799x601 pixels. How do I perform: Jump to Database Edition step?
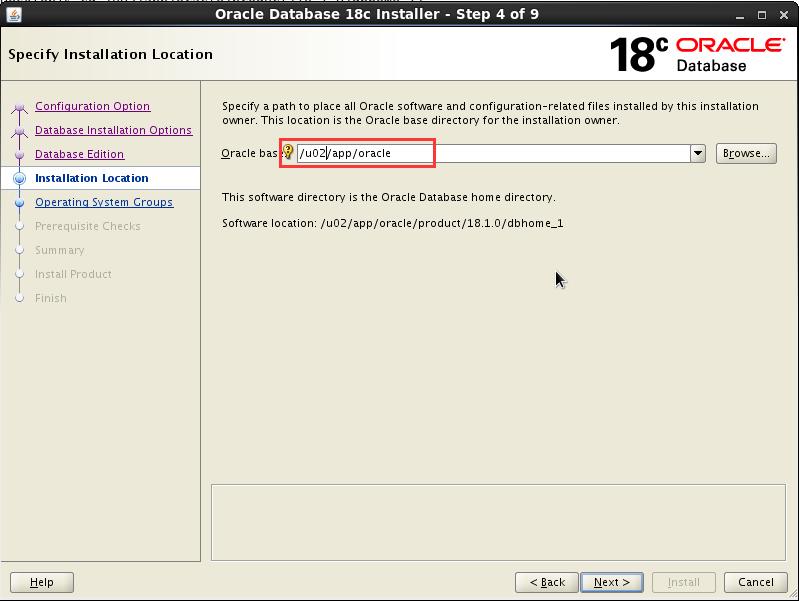point(79,154)
